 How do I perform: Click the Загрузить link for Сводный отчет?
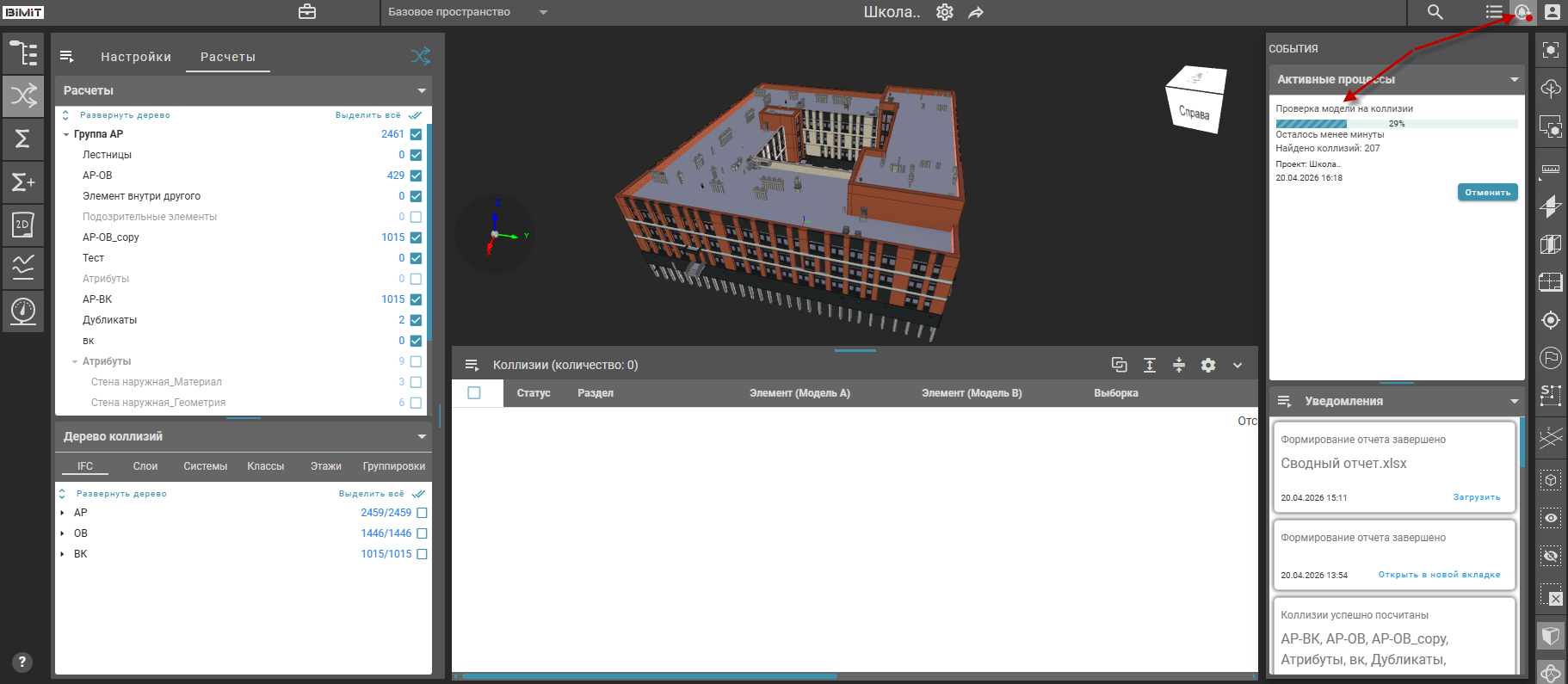tap(1476, 497)
